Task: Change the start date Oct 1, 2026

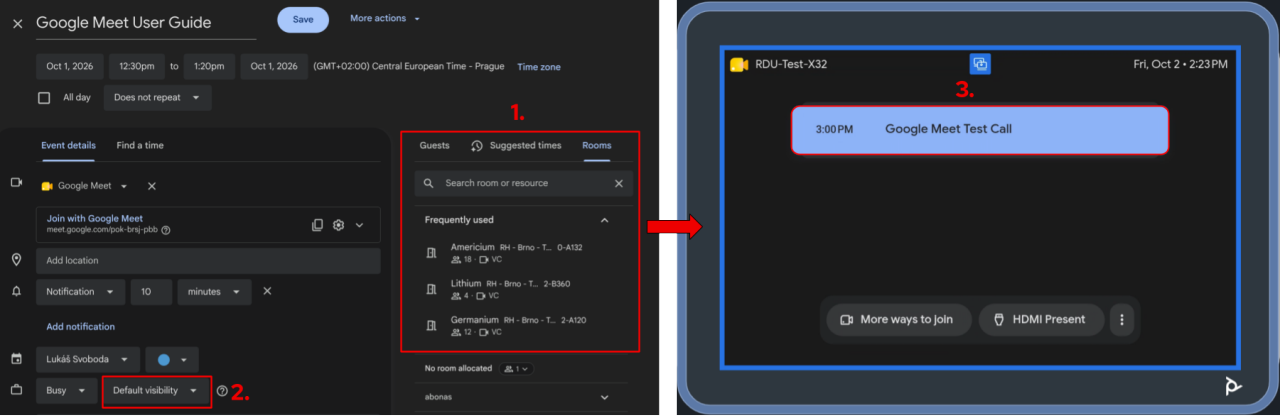Action: (x=70, y=67)
